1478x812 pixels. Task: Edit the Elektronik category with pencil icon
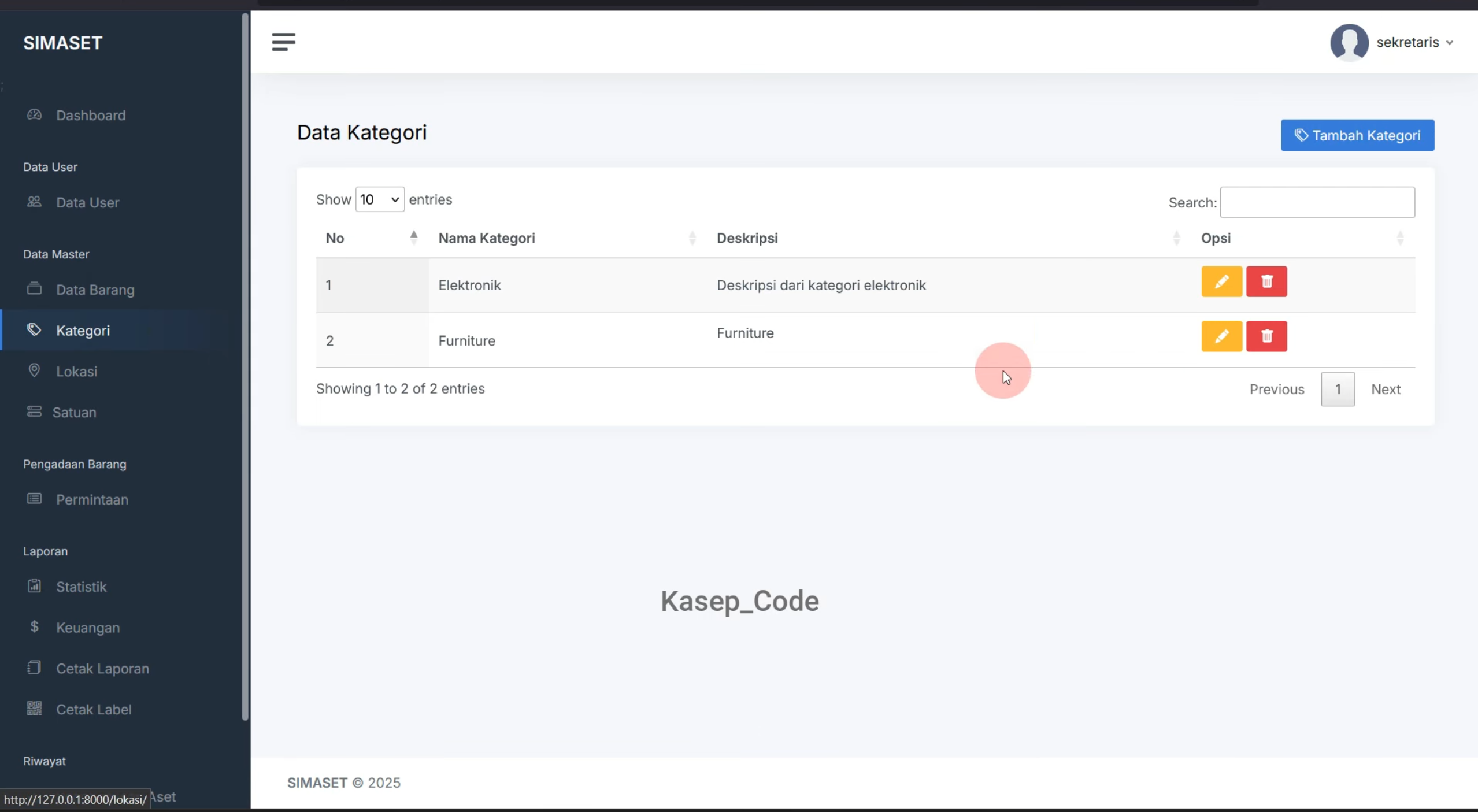[x=1221, y=281]
